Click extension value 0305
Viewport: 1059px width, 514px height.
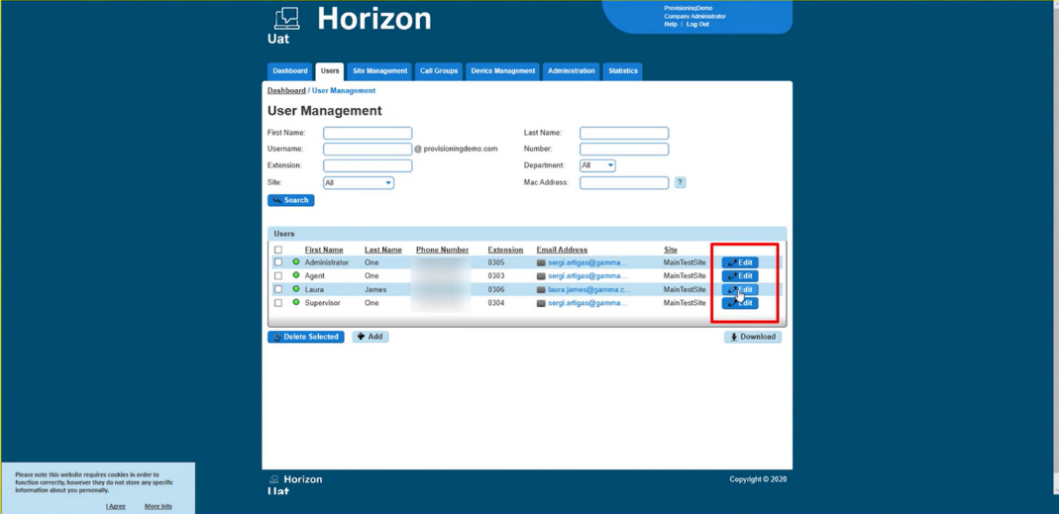(x=496, y=263)
